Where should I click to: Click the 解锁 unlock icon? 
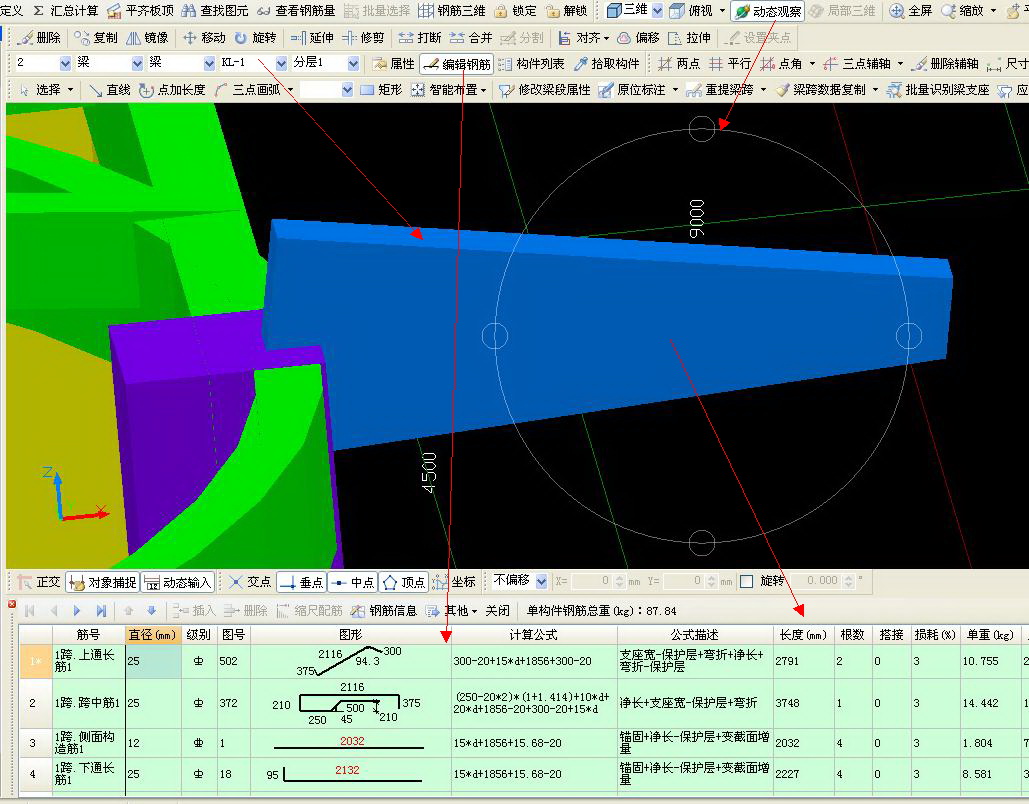point(566,11)
